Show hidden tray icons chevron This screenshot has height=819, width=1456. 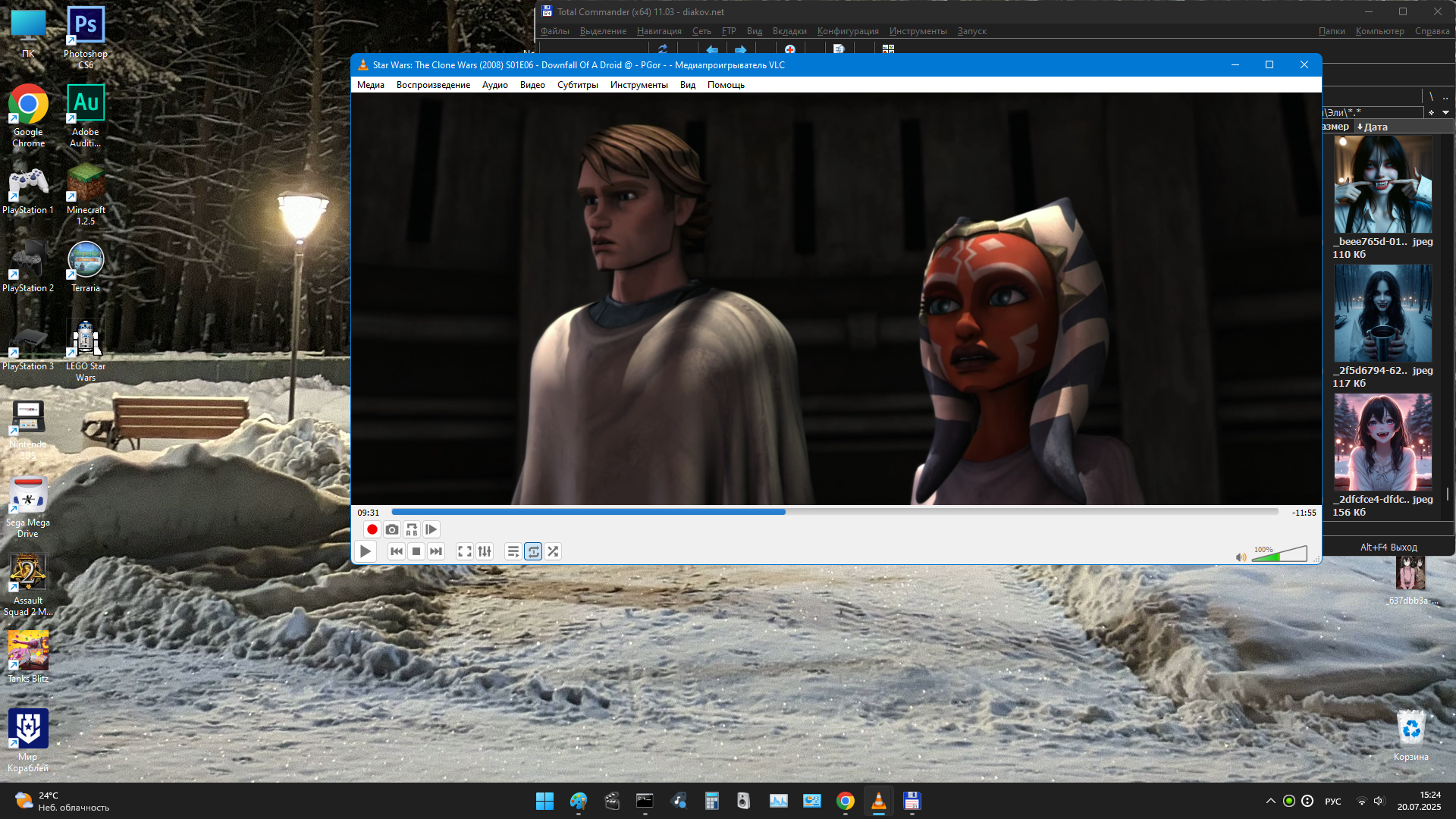click(x=1270, y=801)
